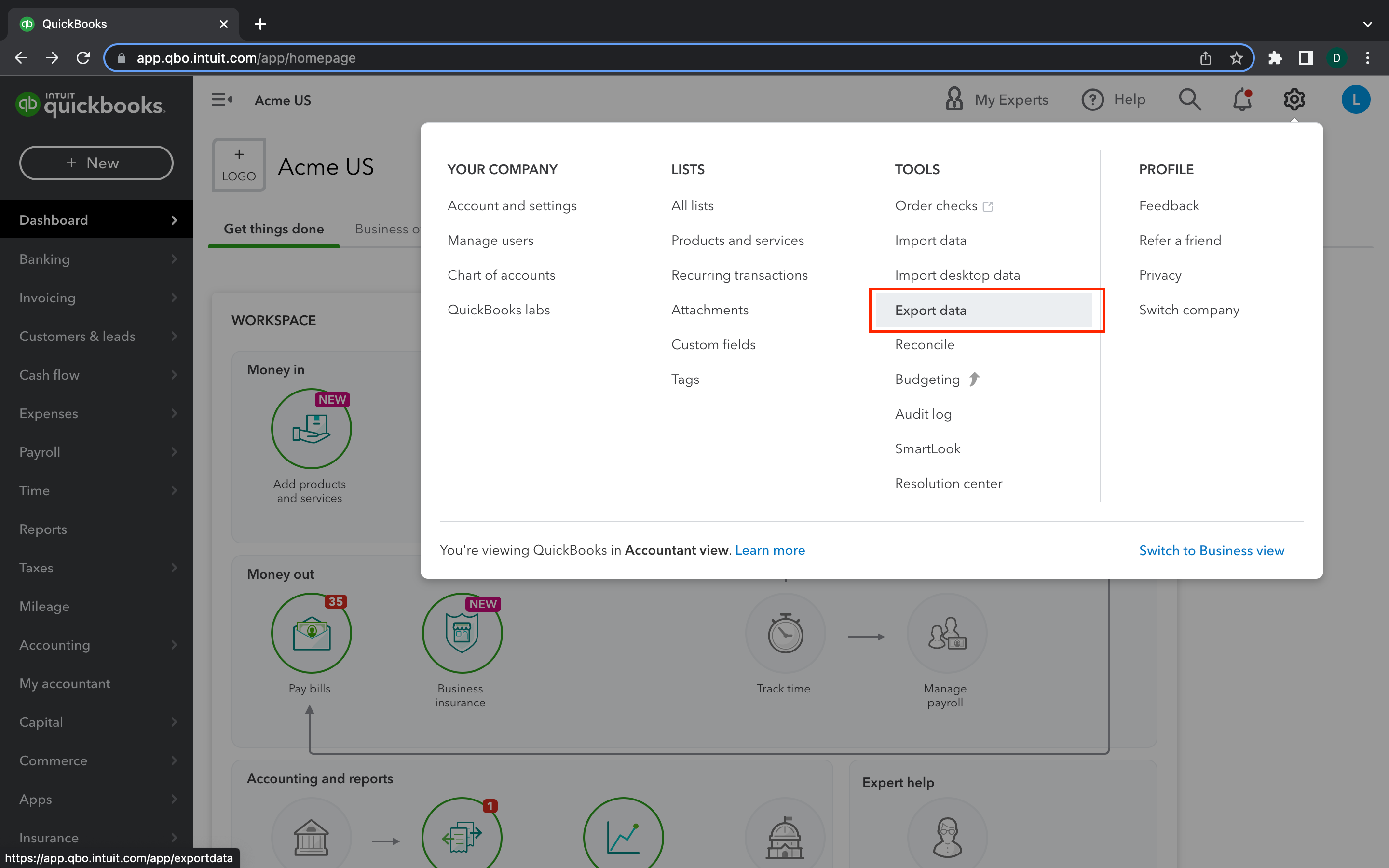Viewport: 1389px width, 868px height.
Task: Open My Experts person icon
Action: click(954, 99)
